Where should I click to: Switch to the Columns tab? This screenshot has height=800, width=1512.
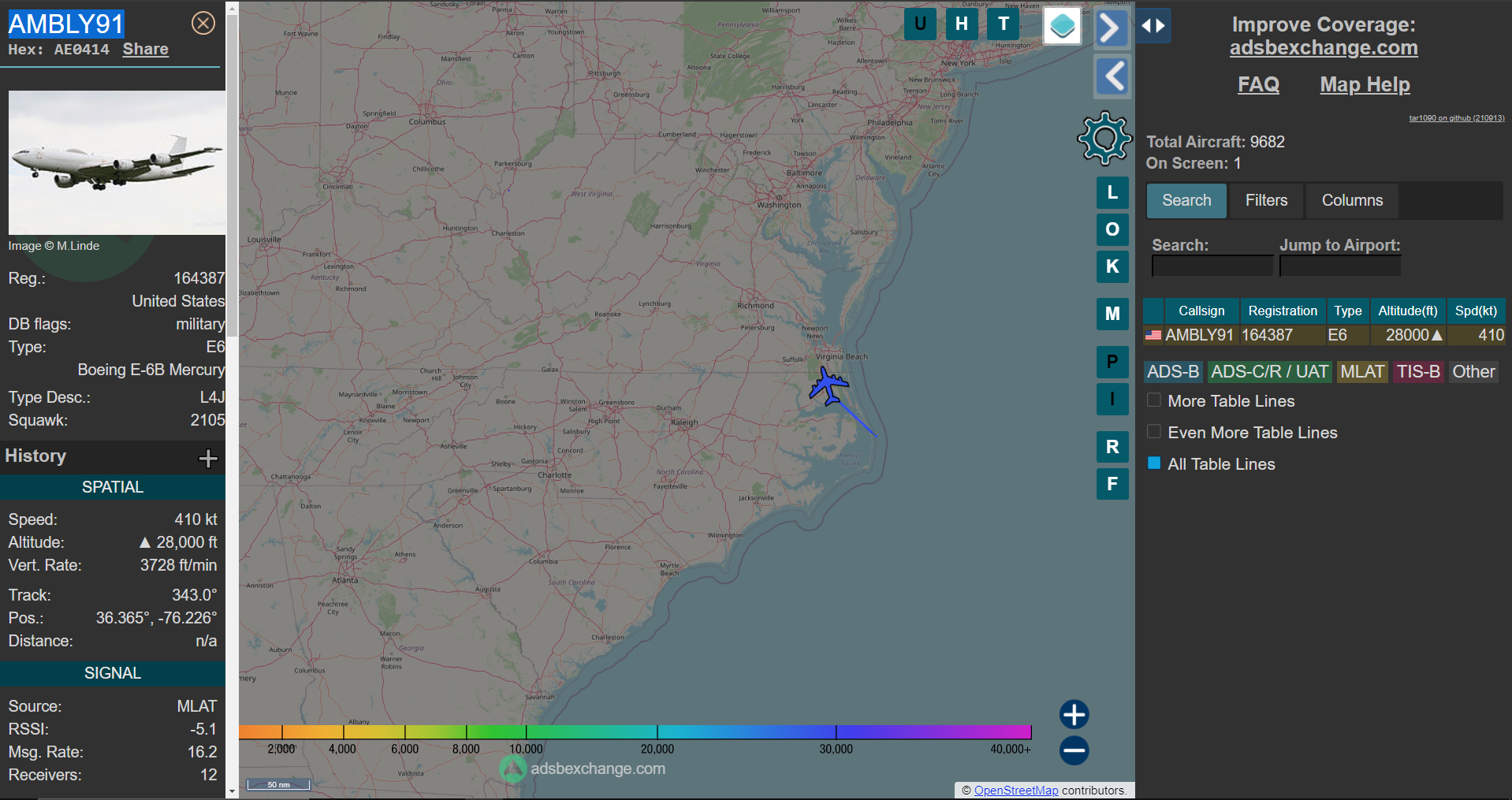click(1352, 201)
